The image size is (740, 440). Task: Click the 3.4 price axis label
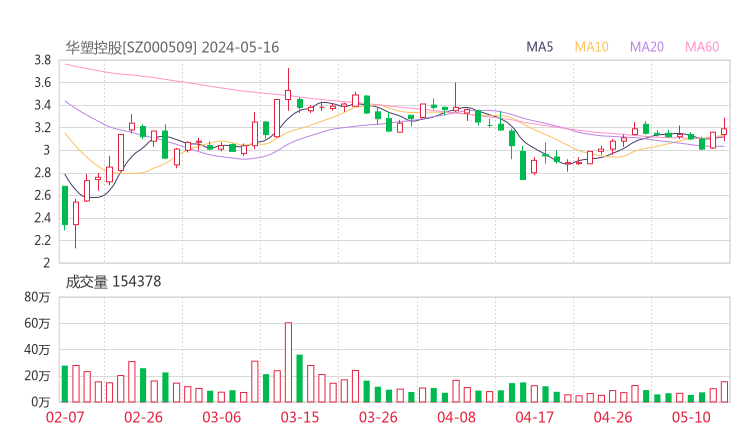42,105
